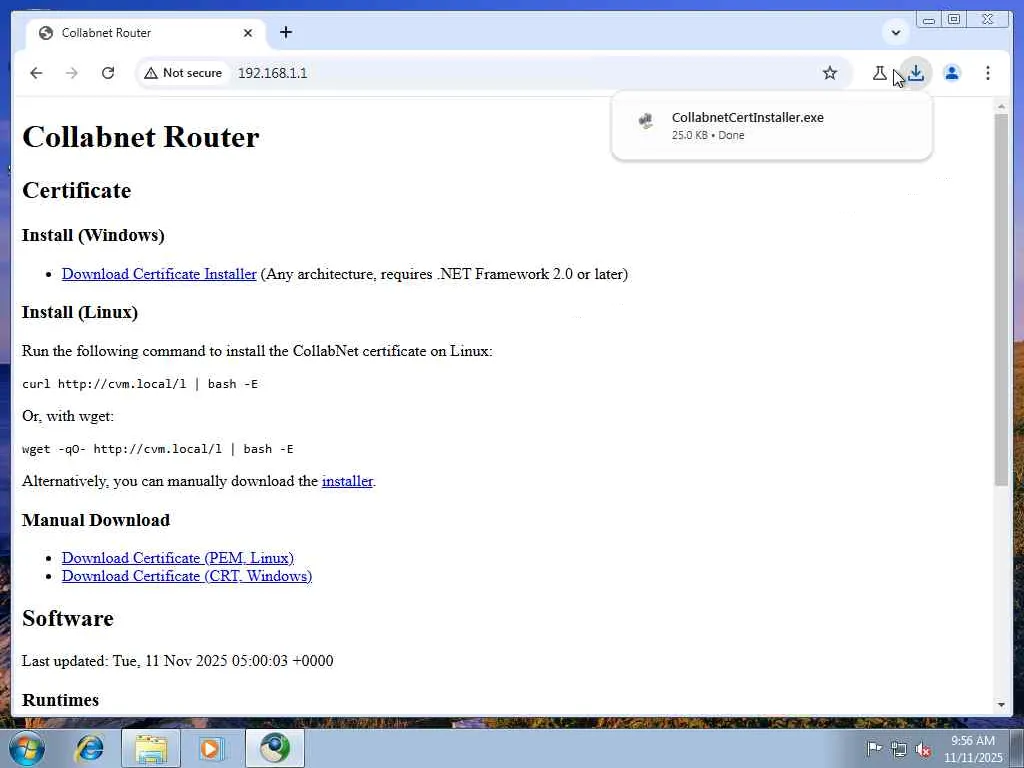
Task: Toggle the Downloads toolbar button
Action: click(916, 73)
